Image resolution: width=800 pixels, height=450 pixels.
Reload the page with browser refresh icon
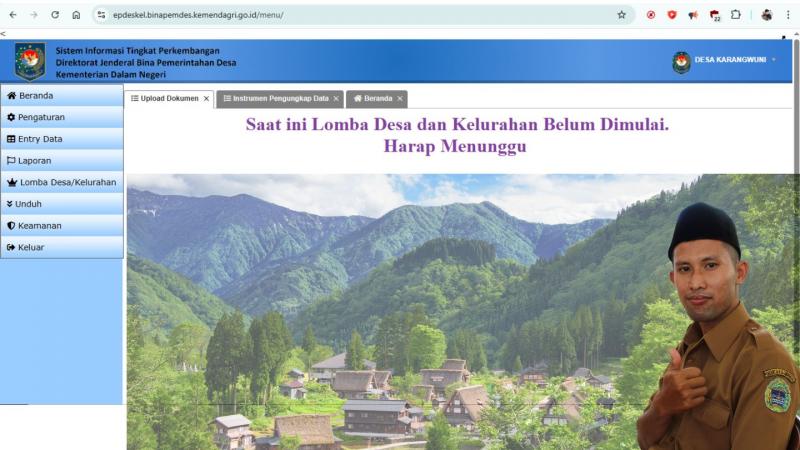(x=55, y=15)
